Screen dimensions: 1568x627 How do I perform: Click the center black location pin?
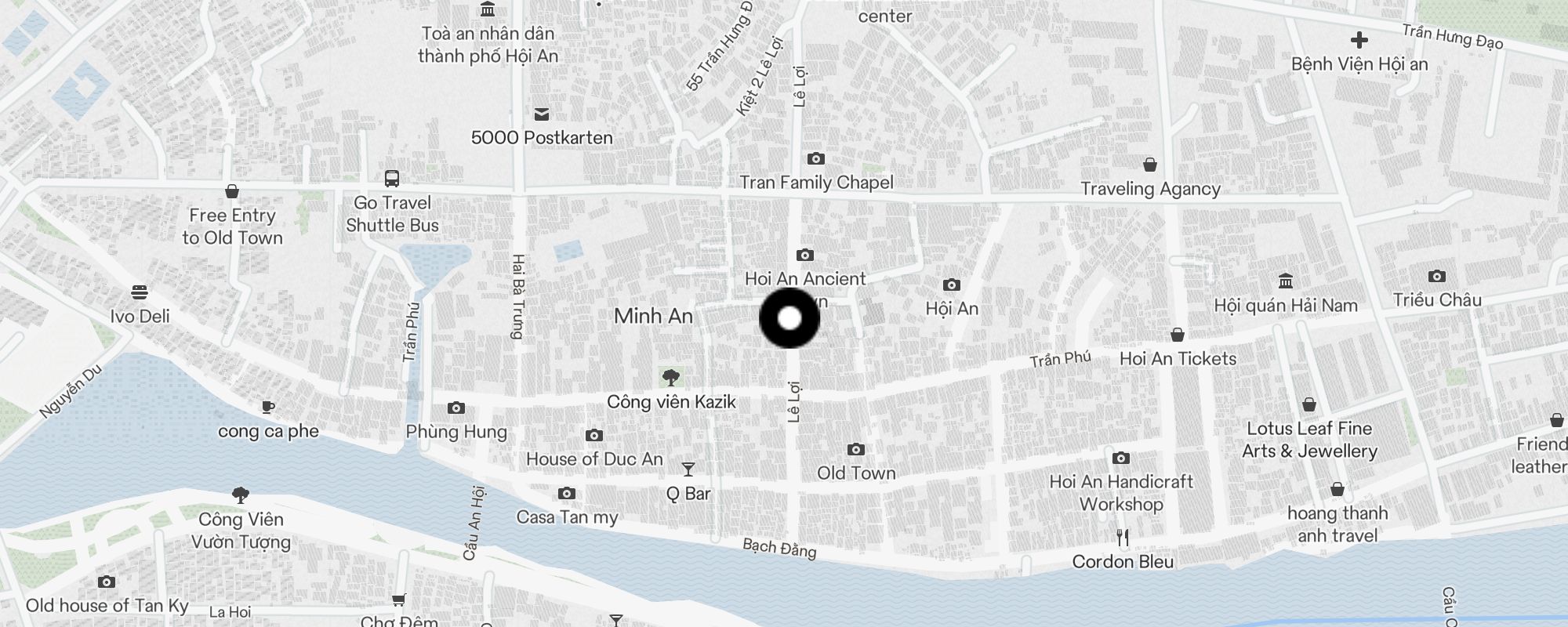pyautogui.click(x=789, y=318)
